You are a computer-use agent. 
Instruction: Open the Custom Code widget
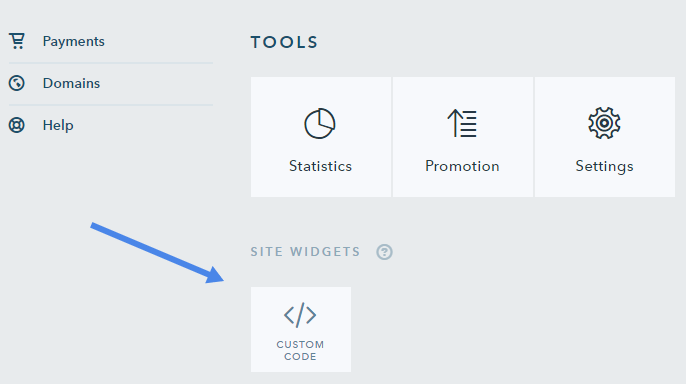pos(301,329)
